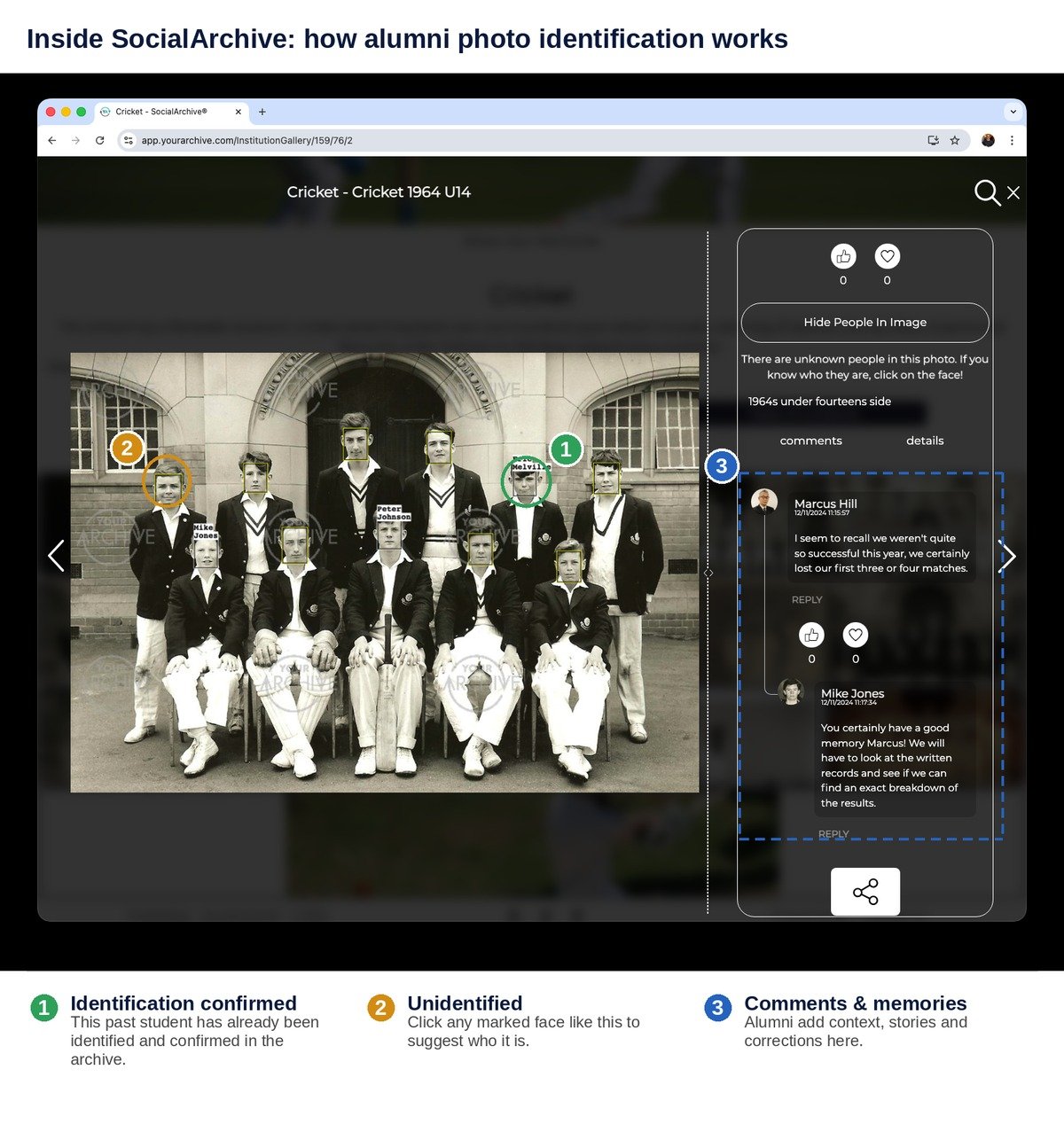The height and width of the screenshot is (1124, 1064).
Task: Click the Mike Jones commenter name in comments
Action: [x=852, y=693]
